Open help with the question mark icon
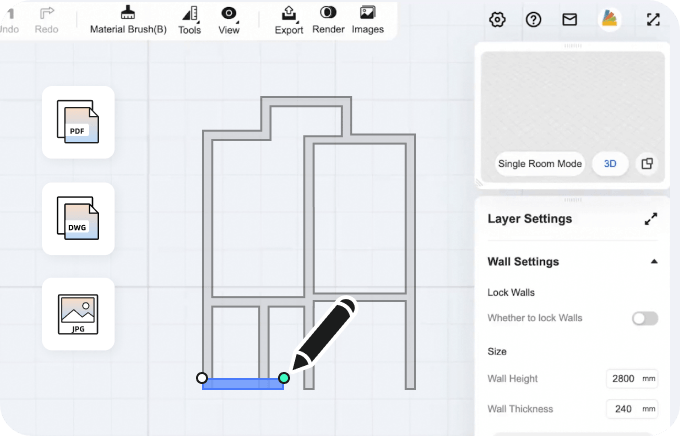680x436 pixels. click(x=533, y=20)
